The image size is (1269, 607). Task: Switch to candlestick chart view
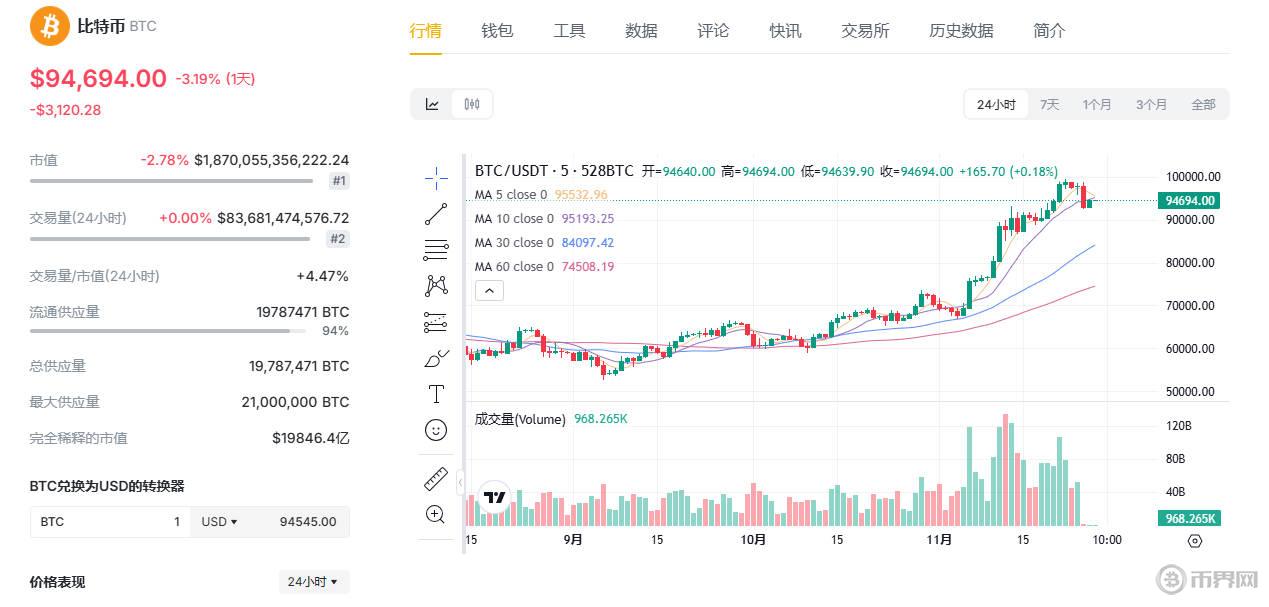point(472,104)
